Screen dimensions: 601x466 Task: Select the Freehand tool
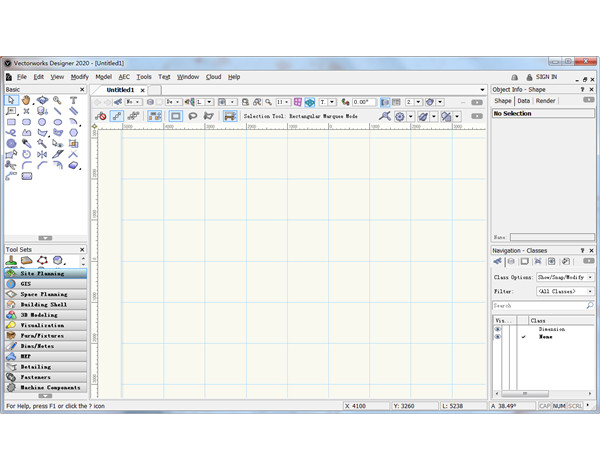[x=11, y=133]
